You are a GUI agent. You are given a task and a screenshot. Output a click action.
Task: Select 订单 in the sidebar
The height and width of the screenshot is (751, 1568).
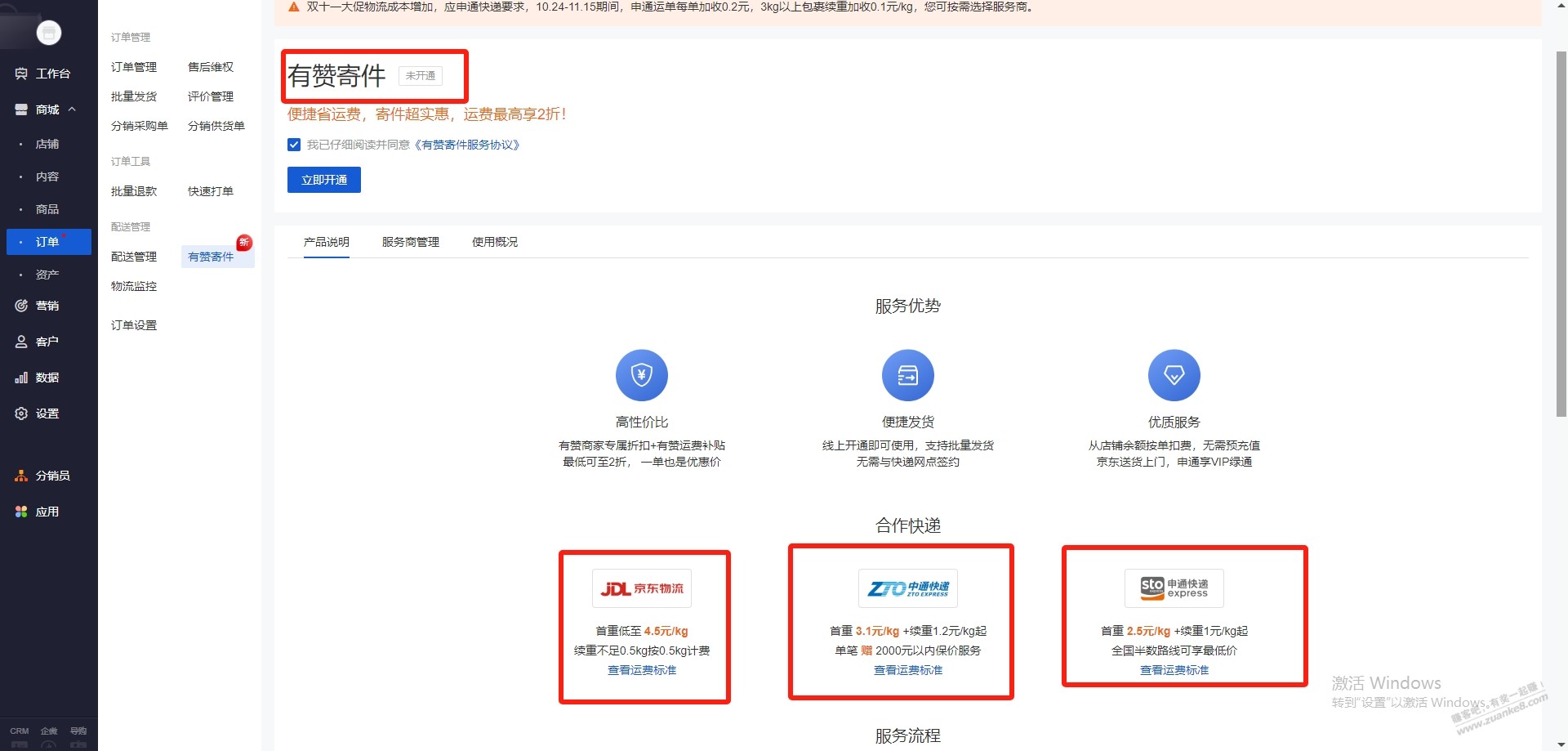[x=47, y=242]
